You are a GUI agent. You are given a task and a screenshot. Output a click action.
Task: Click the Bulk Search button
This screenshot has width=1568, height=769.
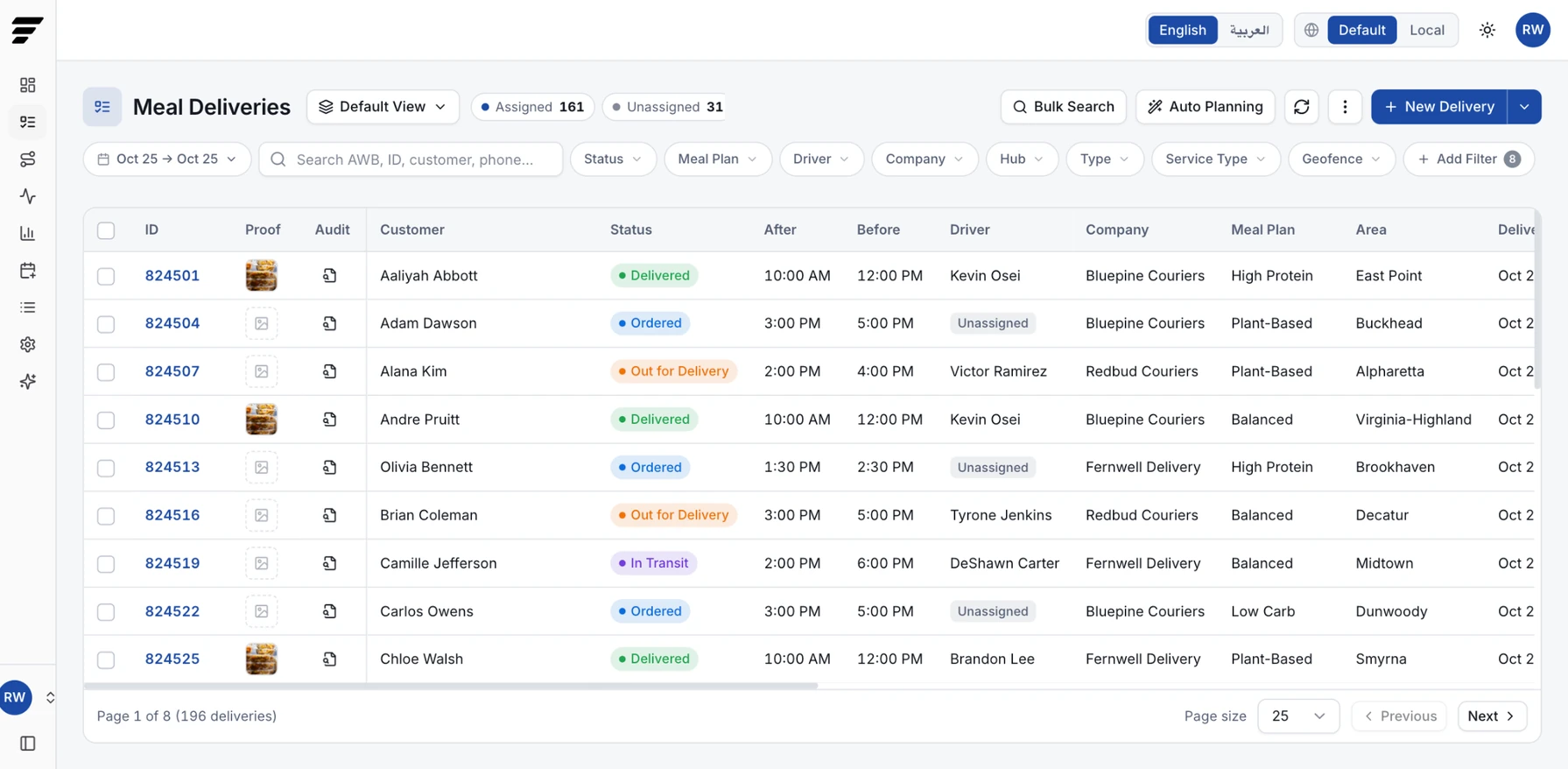tap(1063, 107)
